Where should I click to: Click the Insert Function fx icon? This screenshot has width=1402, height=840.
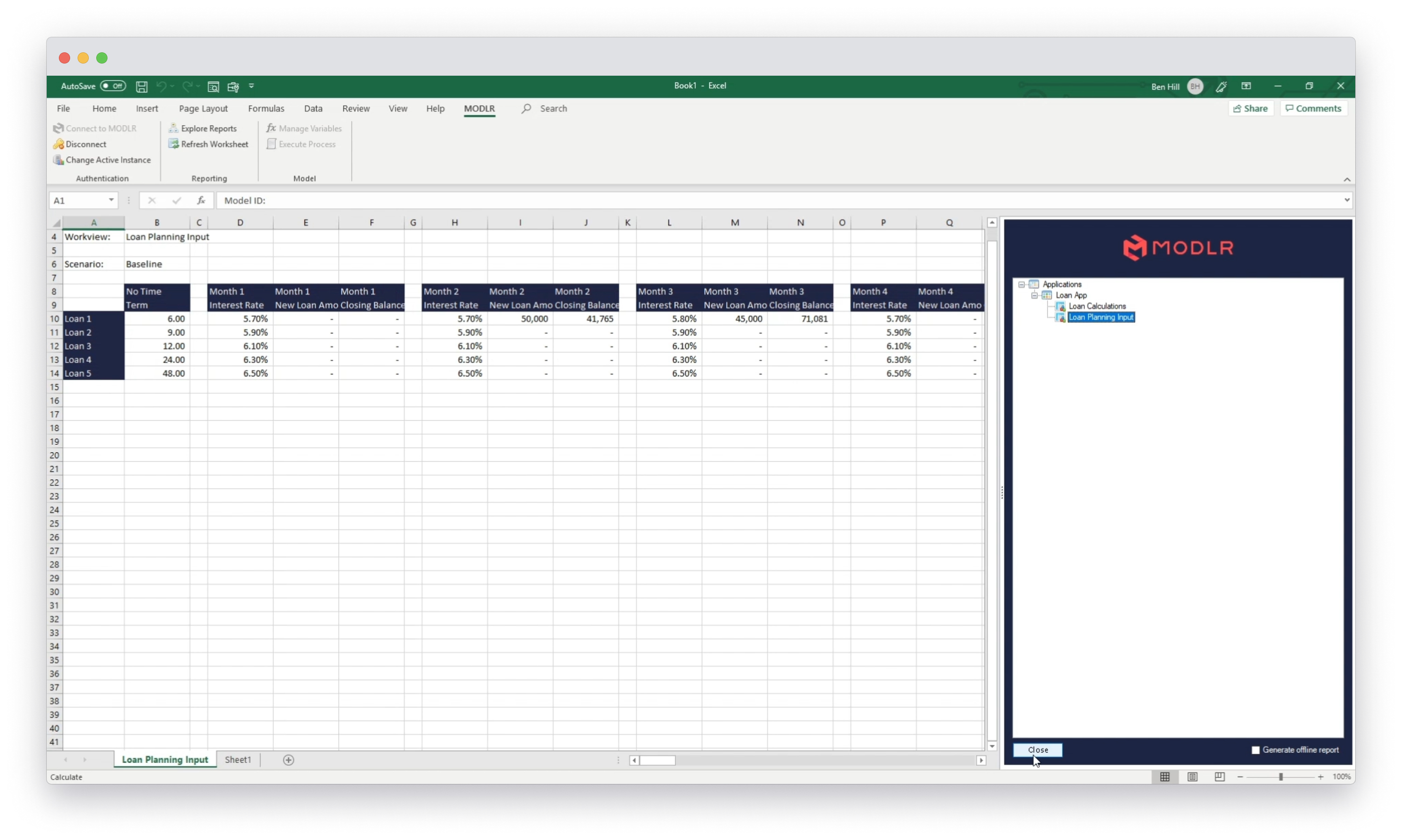click(x=201, y=200)
